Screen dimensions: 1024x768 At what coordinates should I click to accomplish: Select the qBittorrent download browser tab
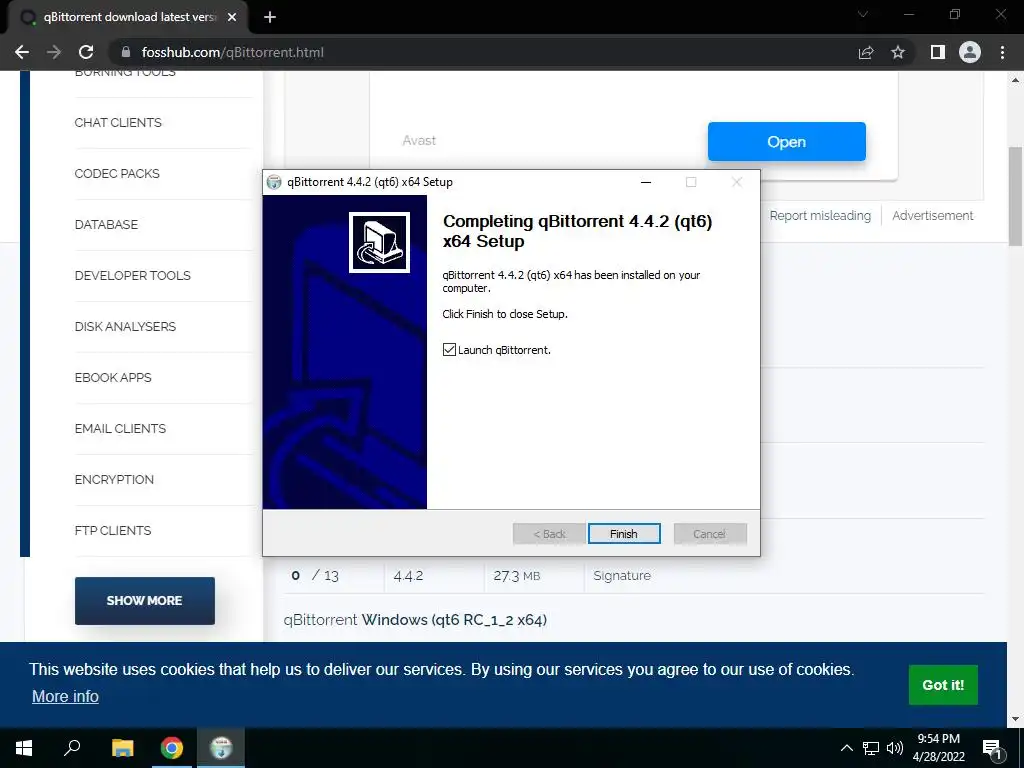pos(127,17)
